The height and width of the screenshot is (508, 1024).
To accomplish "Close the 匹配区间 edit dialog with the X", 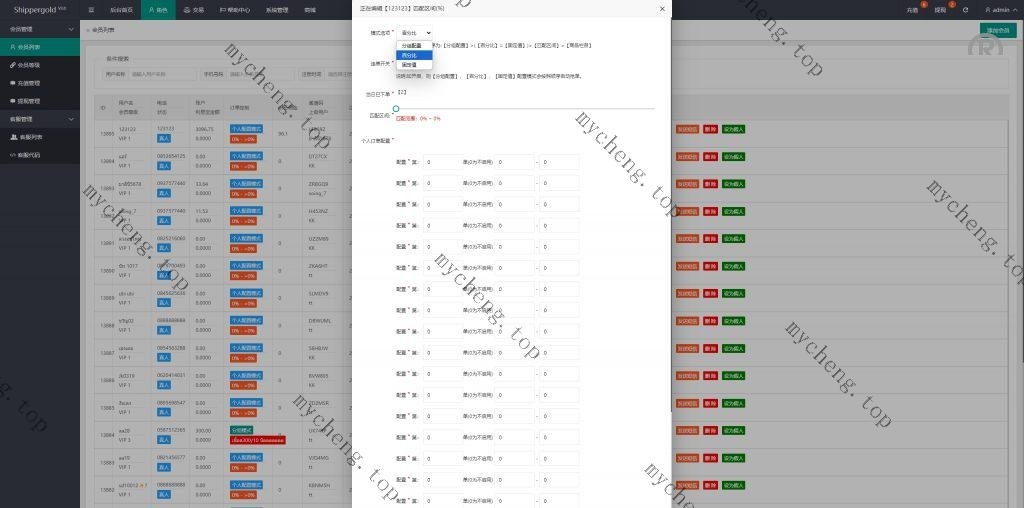I will coord(661,9).
